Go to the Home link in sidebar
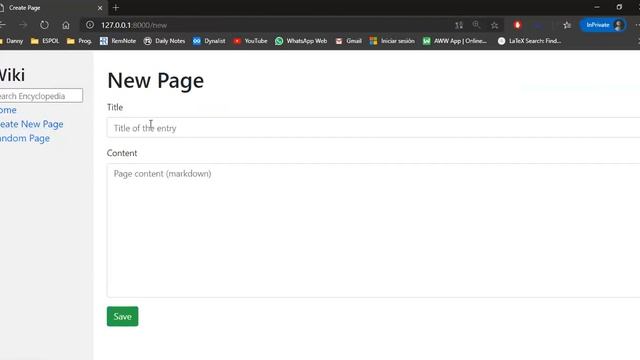This screenshot has height=360, width=640. 8,110
